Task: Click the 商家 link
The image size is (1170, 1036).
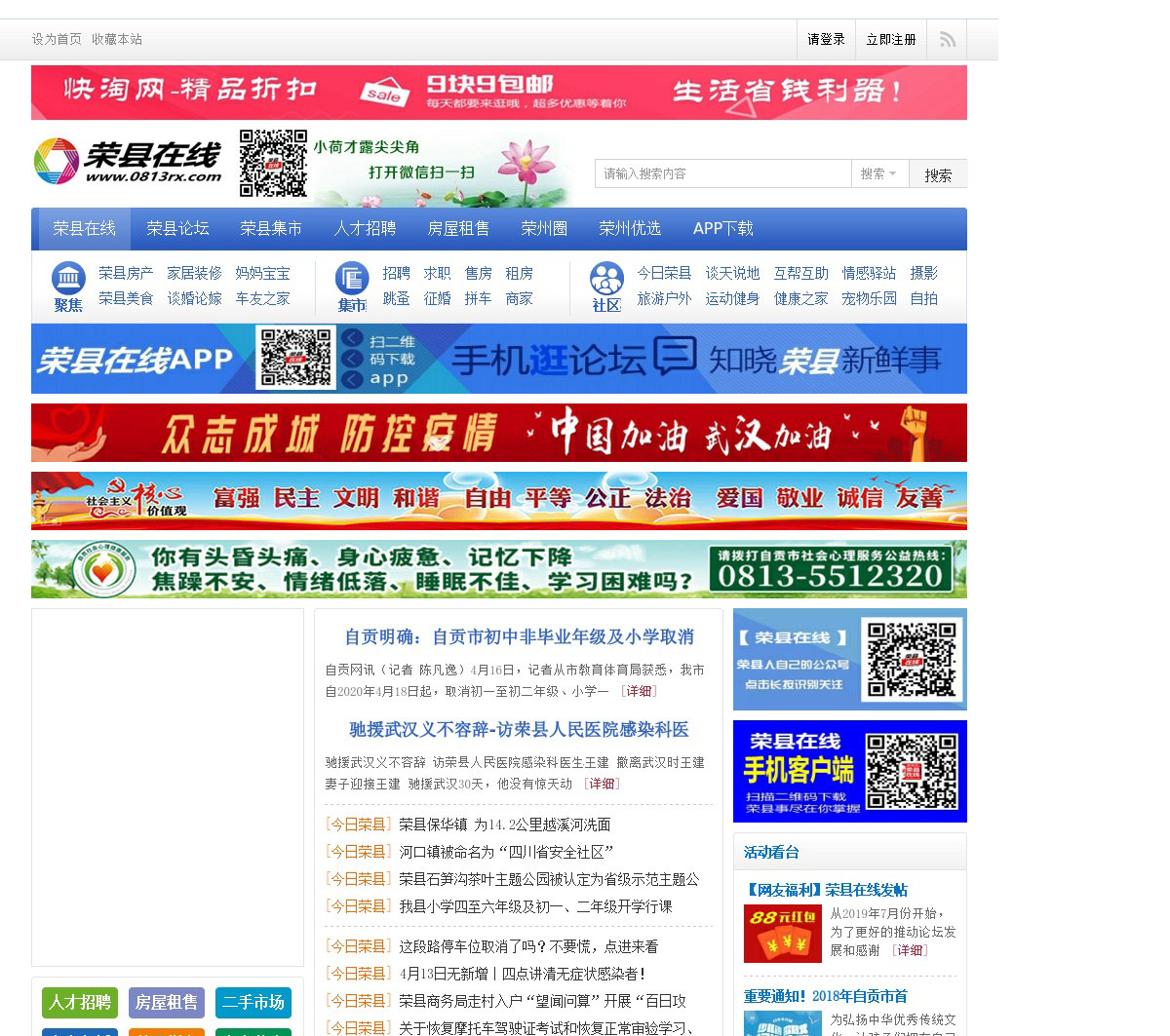Action: (x=519, y=298)
